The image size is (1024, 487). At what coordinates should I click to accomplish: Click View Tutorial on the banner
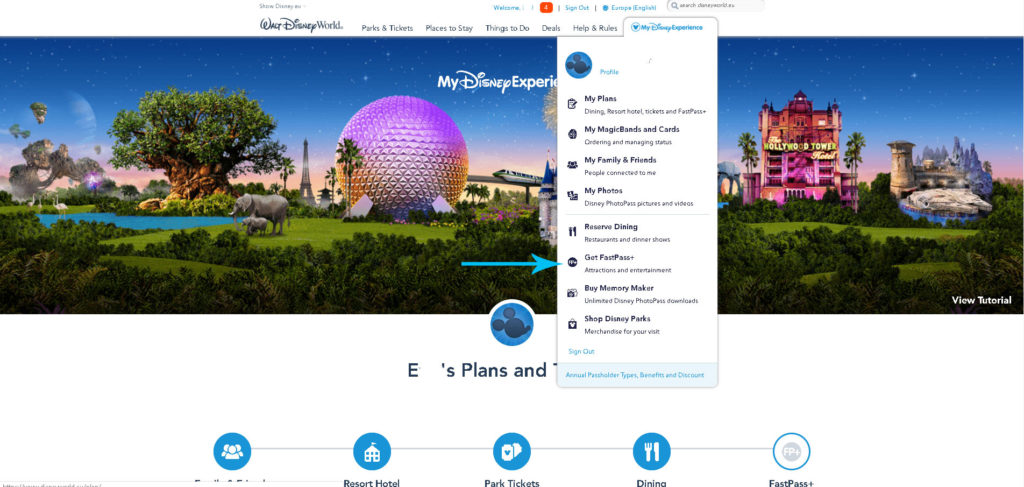[982, 300]
